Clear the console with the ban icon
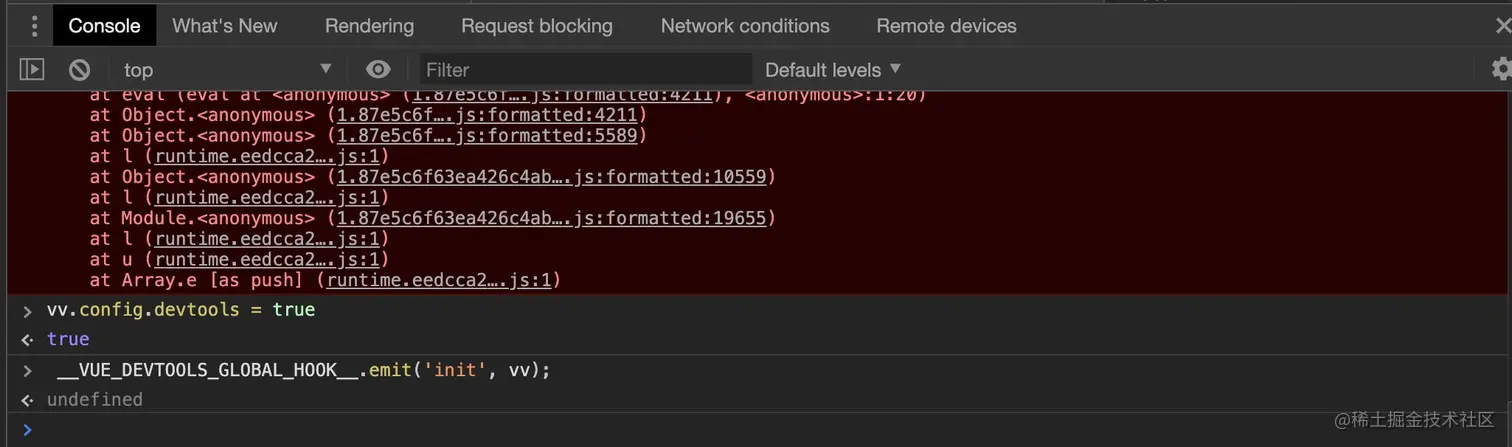 coord(79,69)
